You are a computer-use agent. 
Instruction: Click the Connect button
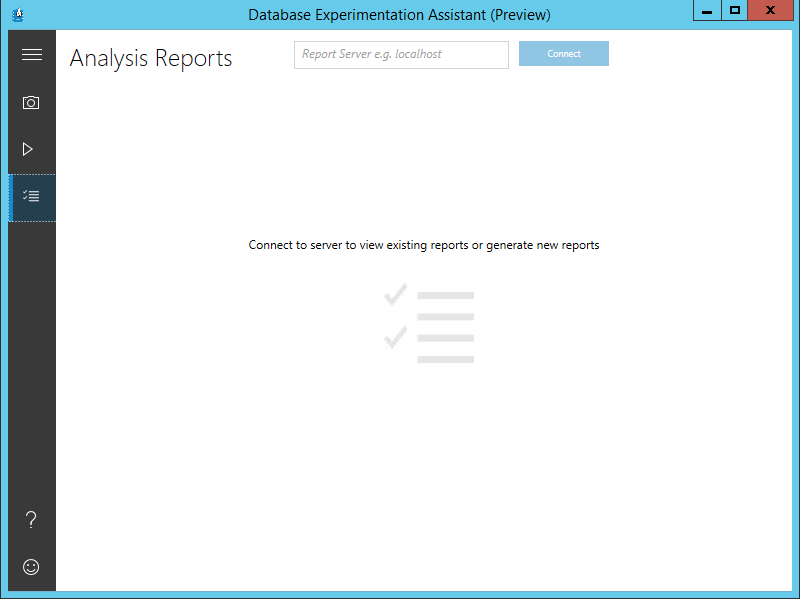pyautogui.click(x=564, y=54)
